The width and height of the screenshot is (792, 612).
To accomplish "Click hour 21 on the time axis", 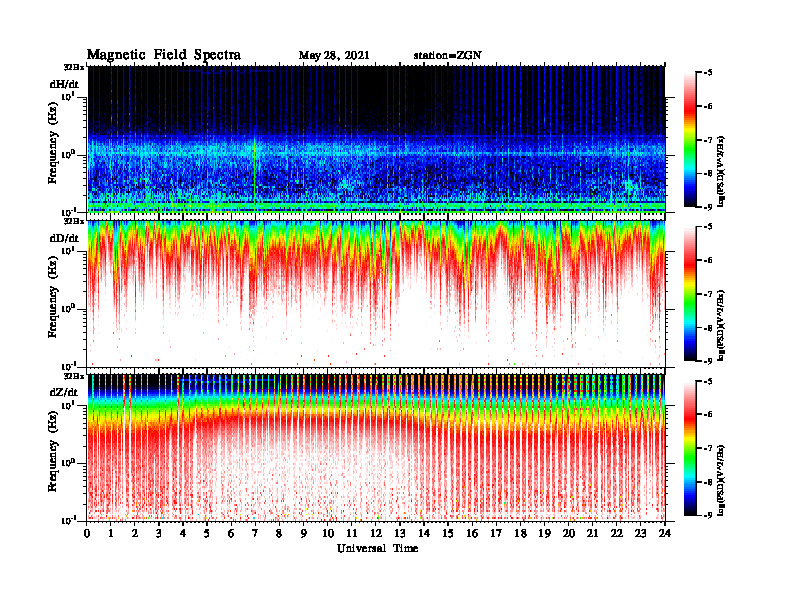I will click(592, 534).
